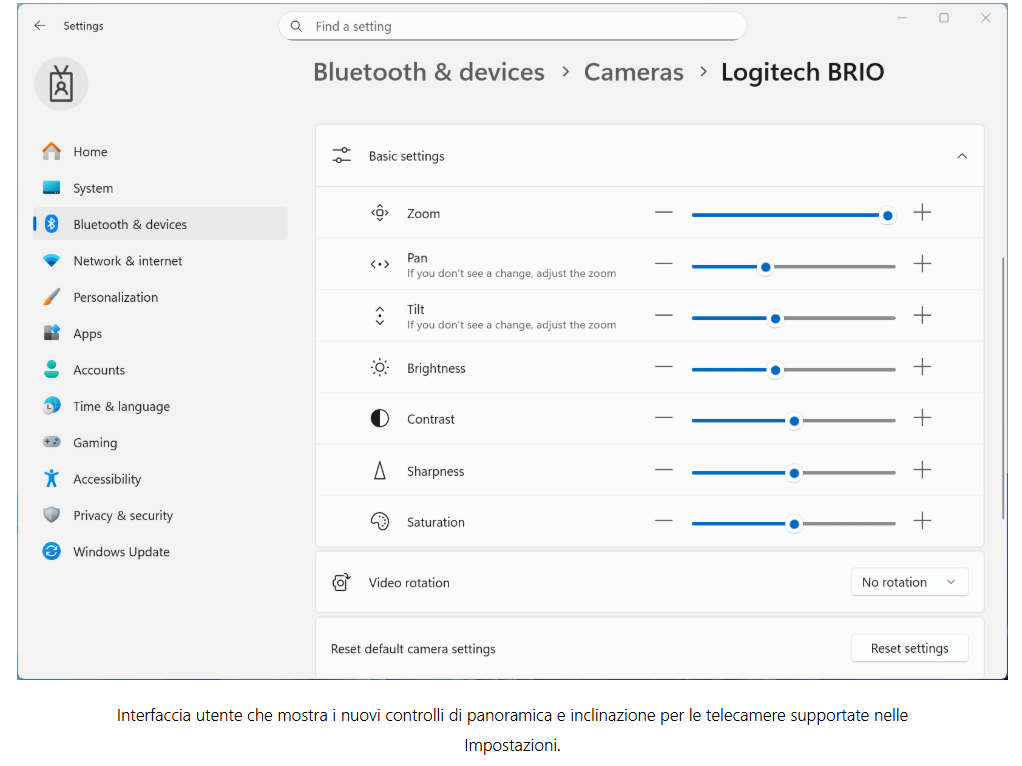Click the Reset settings button

[909, 649]
